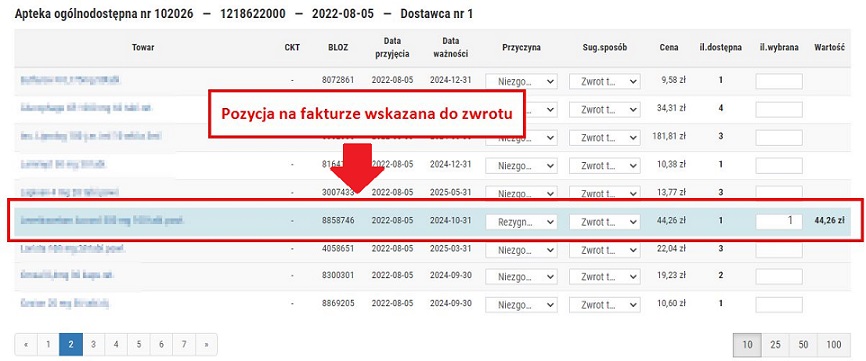Show 25 items per page
The height and width of the screenshot is (361, 866).
[x=775, y=344]
